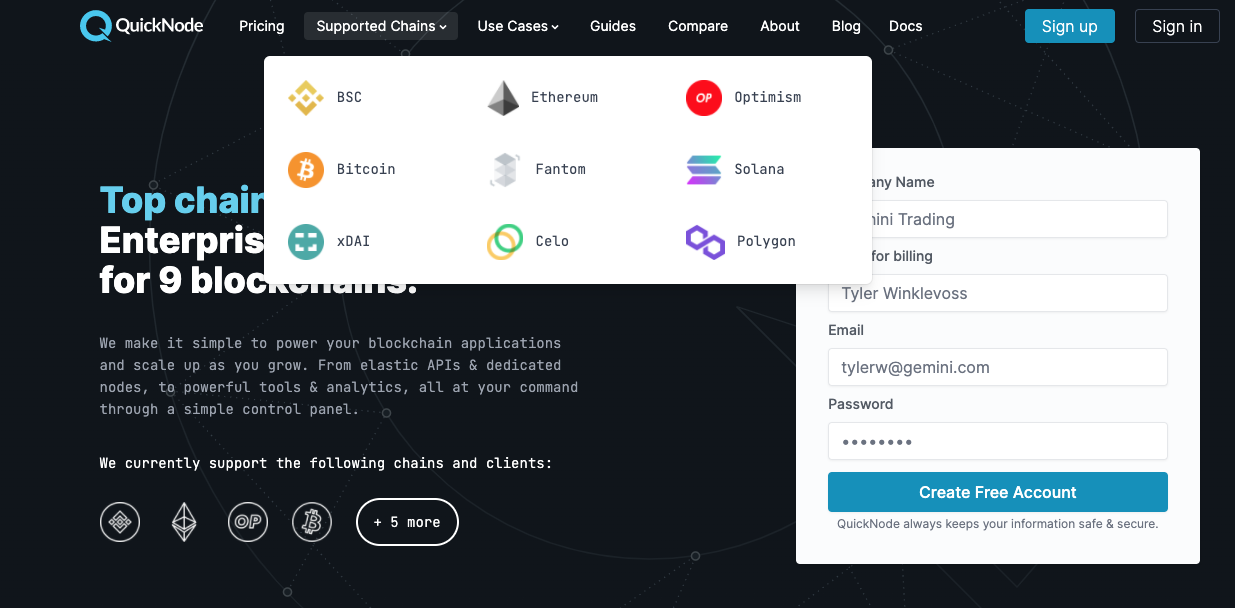
Task: Expand the Use Cases dropdown
Action: [518, 26]
